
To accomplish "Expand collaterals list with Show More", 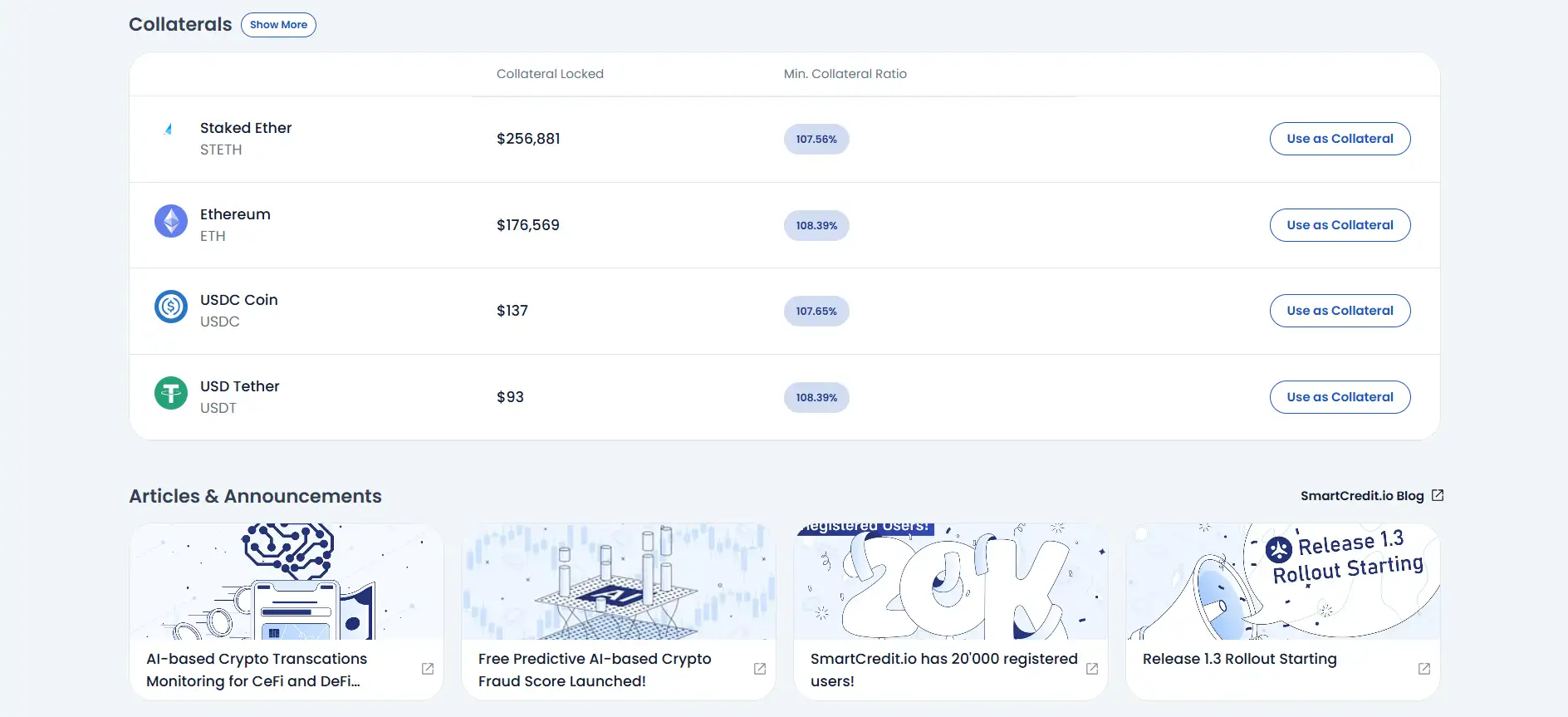I will 278,25.
